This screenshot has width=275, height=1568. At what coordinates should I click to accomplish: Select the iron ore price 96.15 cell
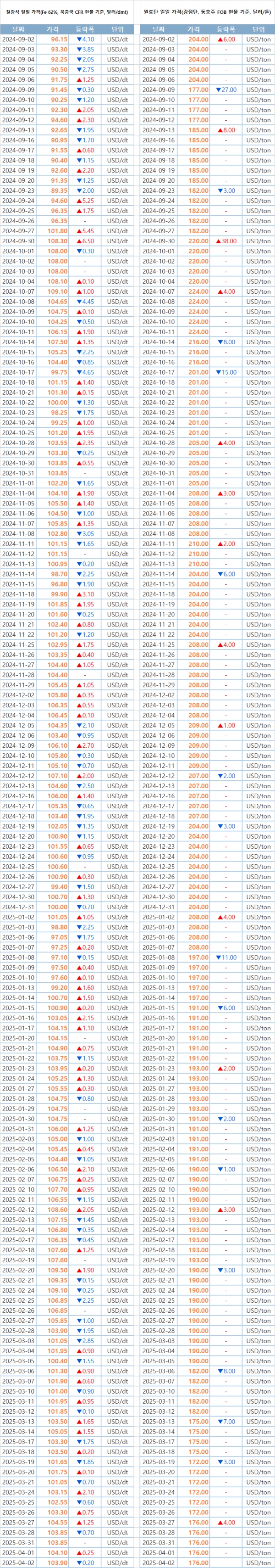[x=59, y=39]
